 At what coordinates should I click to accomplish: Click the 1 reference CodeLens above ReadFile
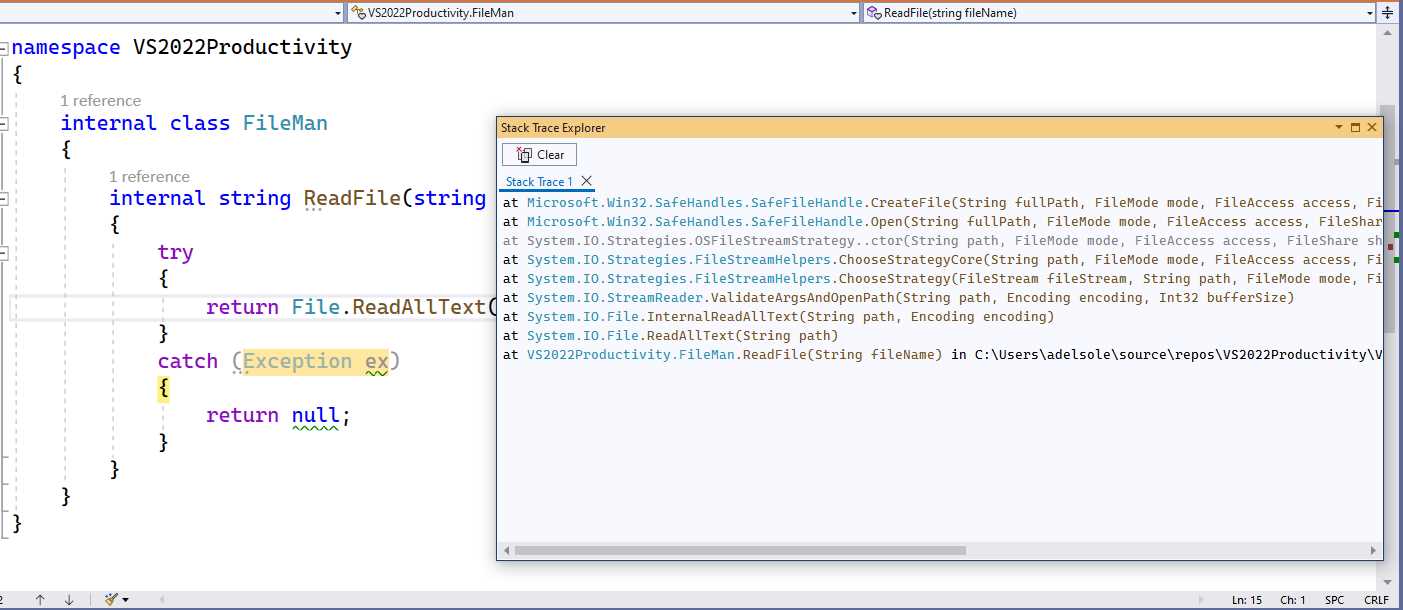click(x=148, y=176)
